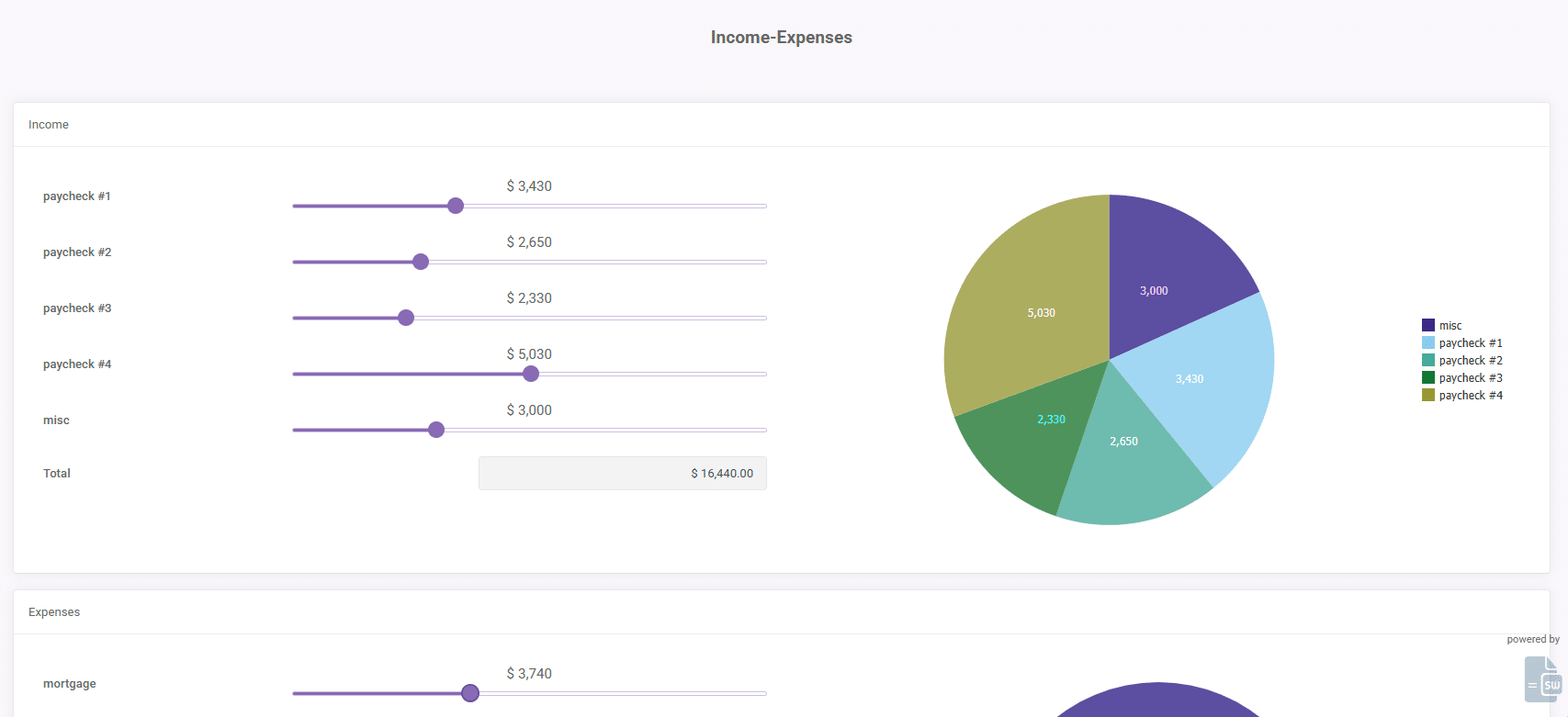
Task: Toggle paycheck #1 legend color swatch
Action: [1428, 342]
